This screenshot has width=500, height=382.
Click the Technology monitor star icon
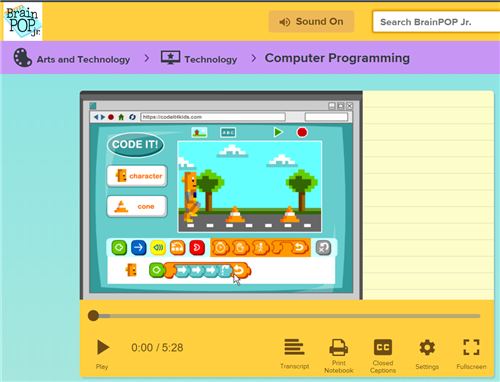[170, 58]
